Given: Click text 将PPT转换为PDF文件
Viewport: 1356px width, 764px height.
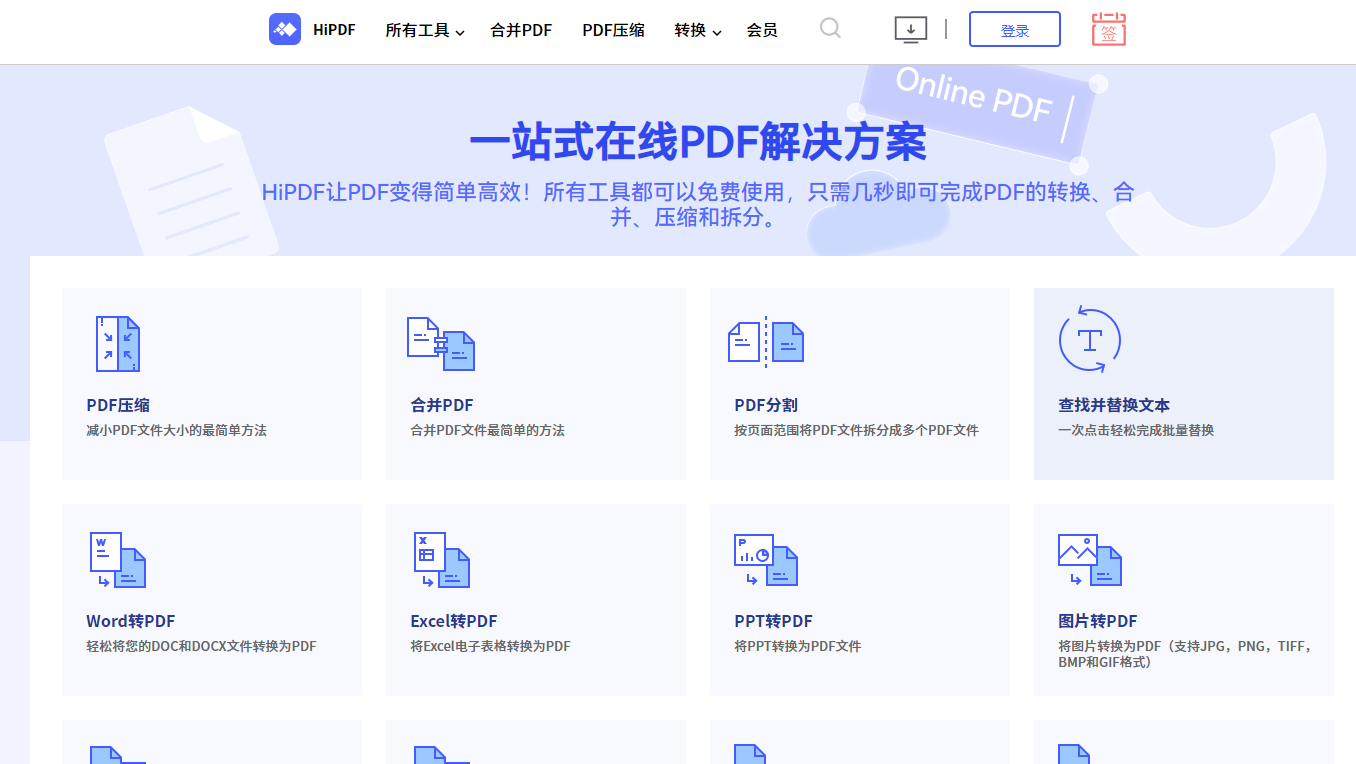Looking at the screenshot, I should 798,646.
